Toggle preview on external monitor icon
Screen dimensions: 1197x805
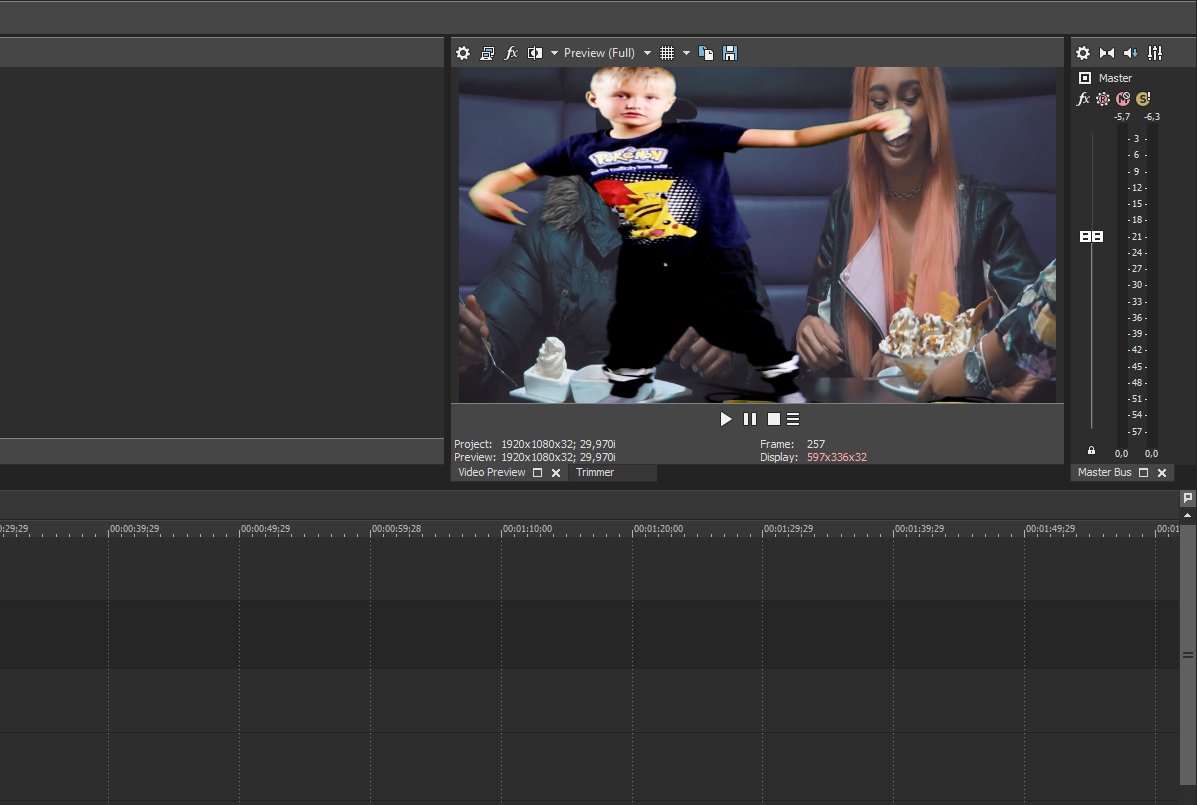(x=487, y=53)
